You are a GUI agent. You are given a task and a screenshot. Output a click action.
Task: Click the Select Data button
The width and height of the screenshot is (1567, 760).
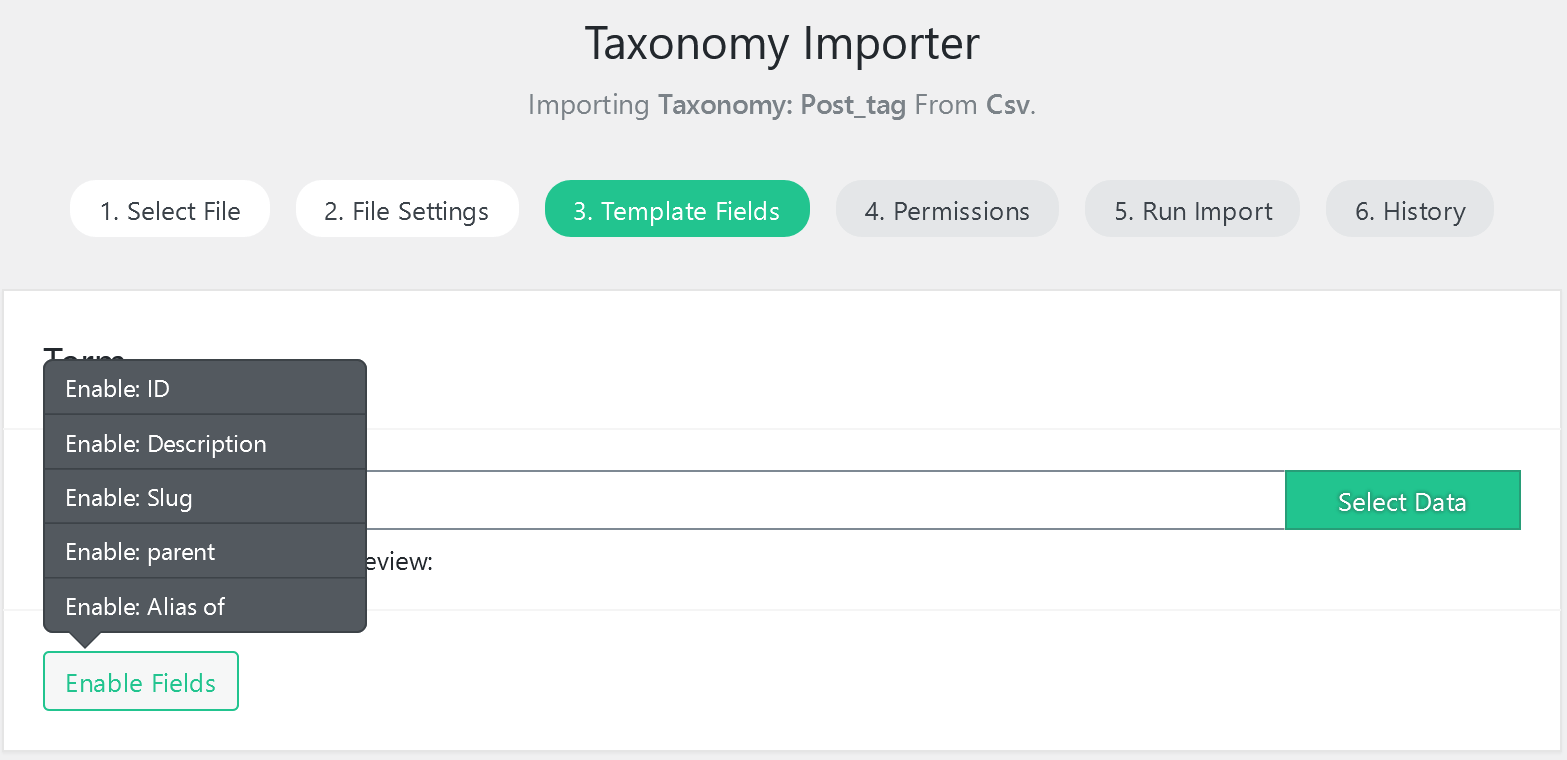(x=1402, y=500)
